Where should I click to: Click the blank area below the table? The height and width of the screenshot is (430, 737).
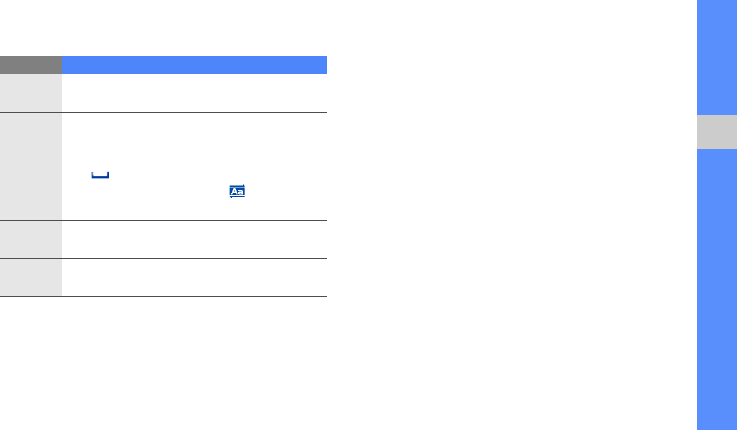164,360
